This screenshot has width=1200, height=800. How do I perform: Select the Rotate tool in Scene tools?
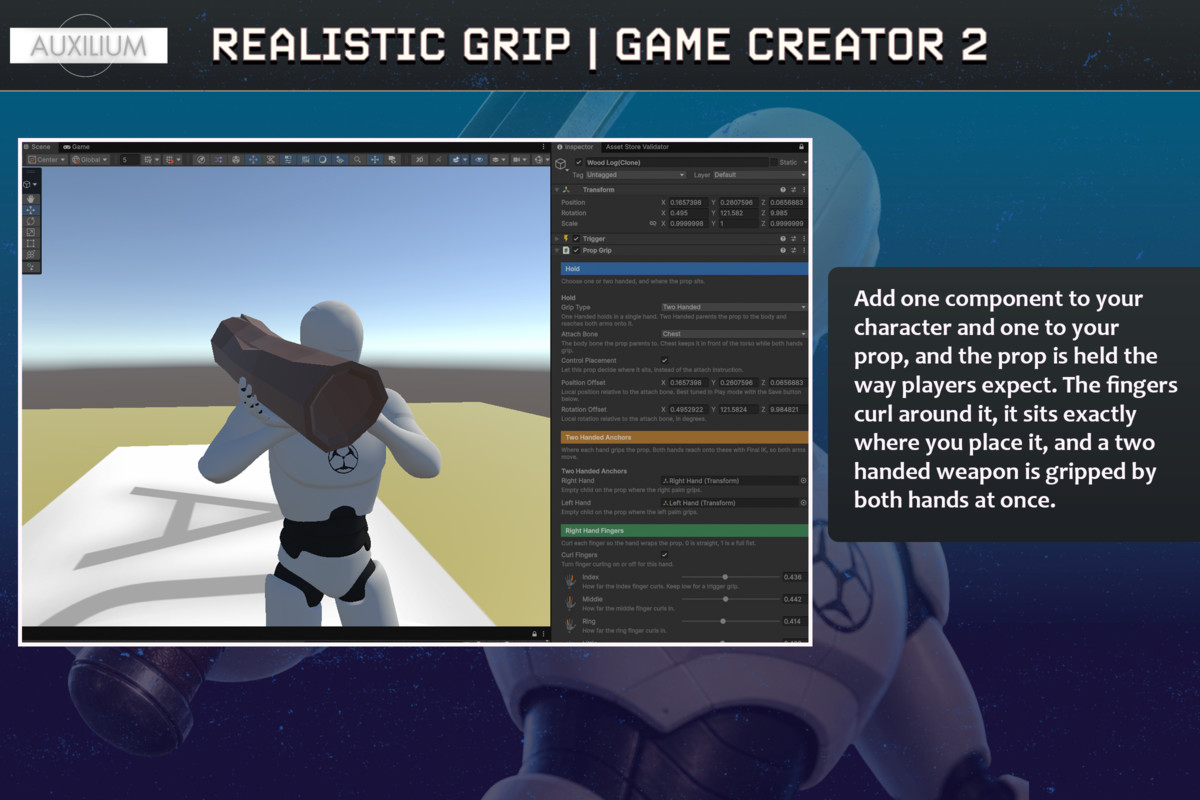pos(31,221)
